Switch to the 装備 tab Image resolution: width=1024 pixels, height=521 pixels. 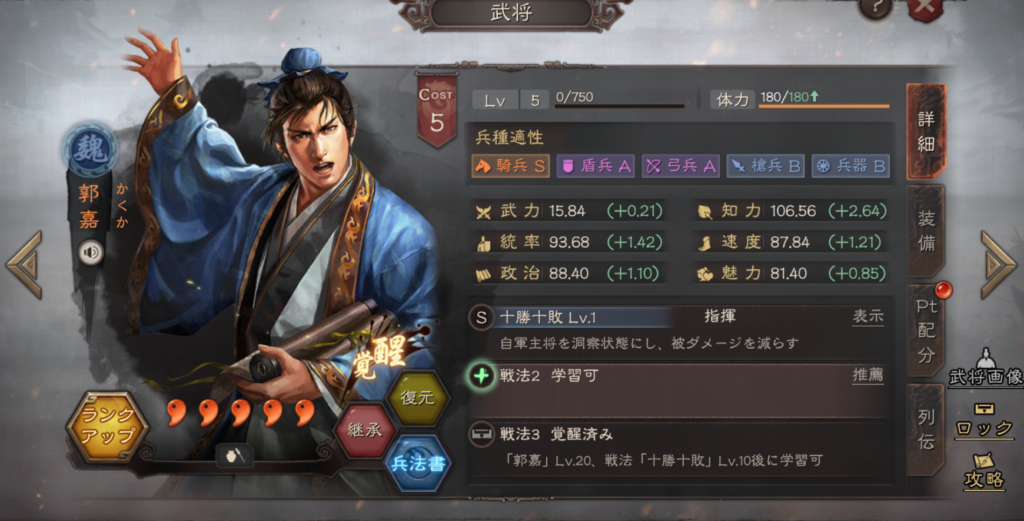pos(926,230)
